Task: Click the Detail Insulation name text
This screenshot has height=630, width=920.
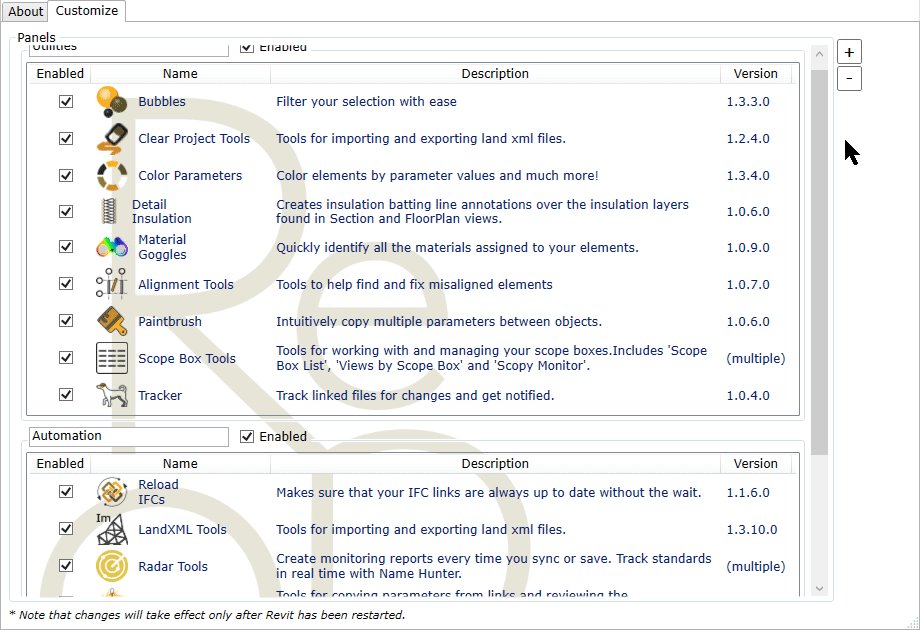Action: pyautogui.click(x=161, y=211)
